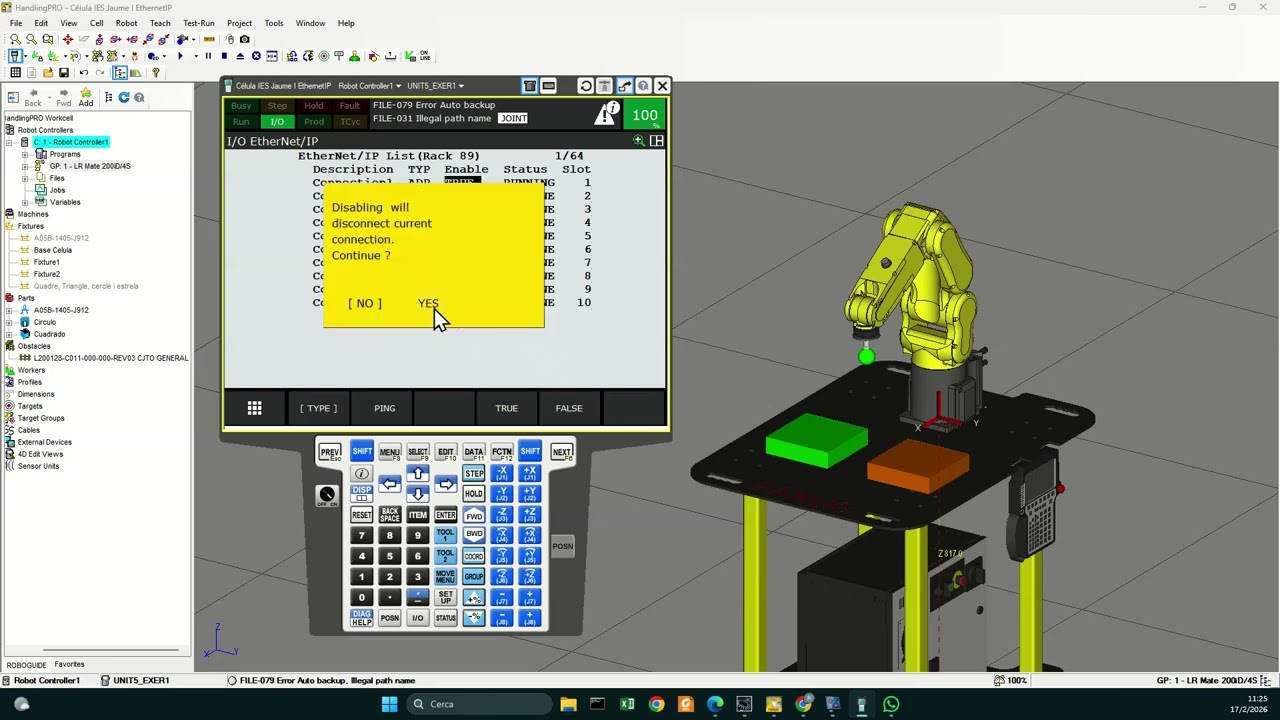The height and width of the screenshot is (720, 1280).
Task: Click the open folder toolbar icon
Action: (x=48, y=73)
